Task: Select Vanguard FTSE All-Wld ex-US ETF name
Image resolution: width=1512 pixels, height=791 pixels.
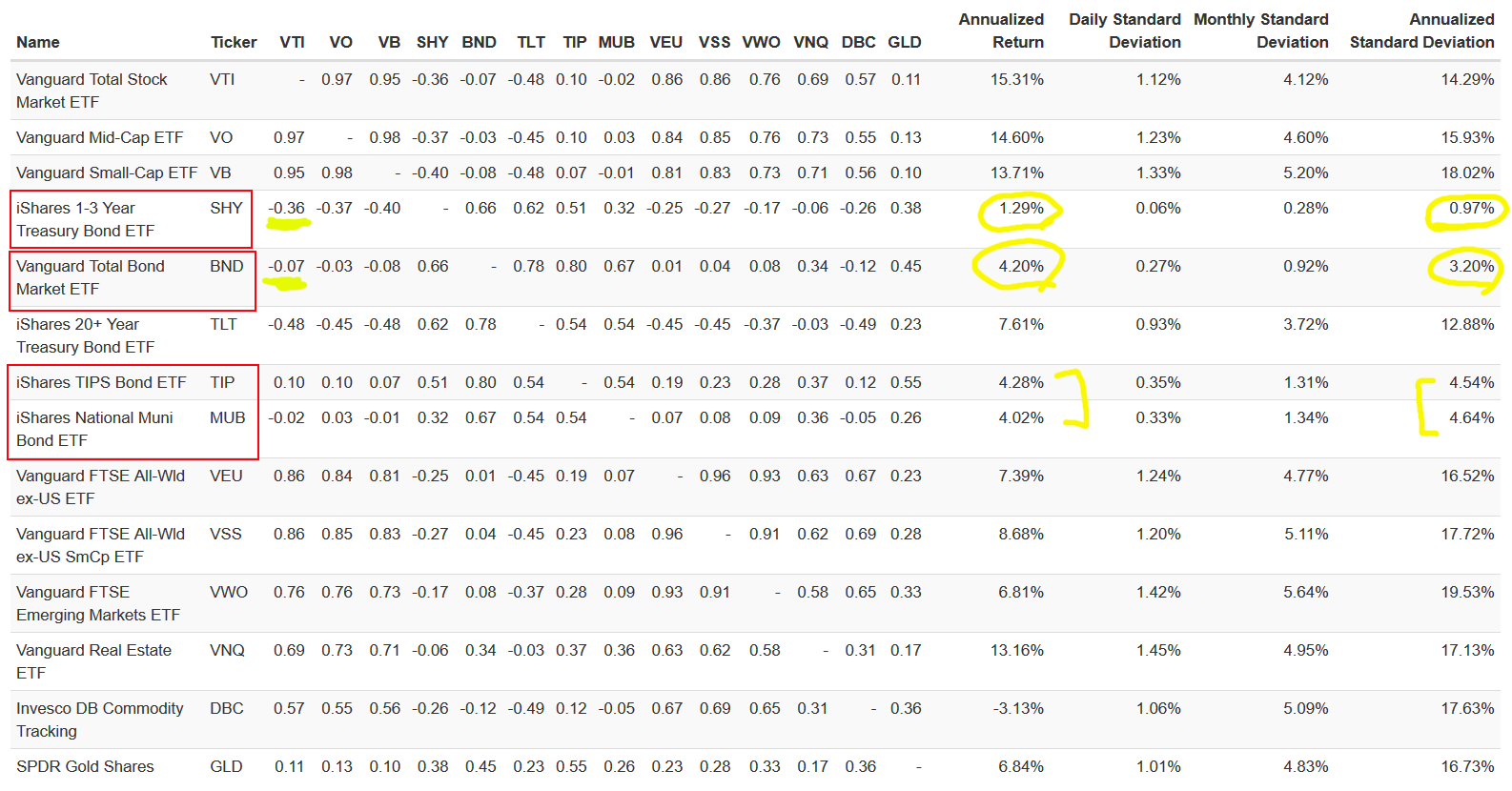Action: pyautogui.click(x=100, y=487)
